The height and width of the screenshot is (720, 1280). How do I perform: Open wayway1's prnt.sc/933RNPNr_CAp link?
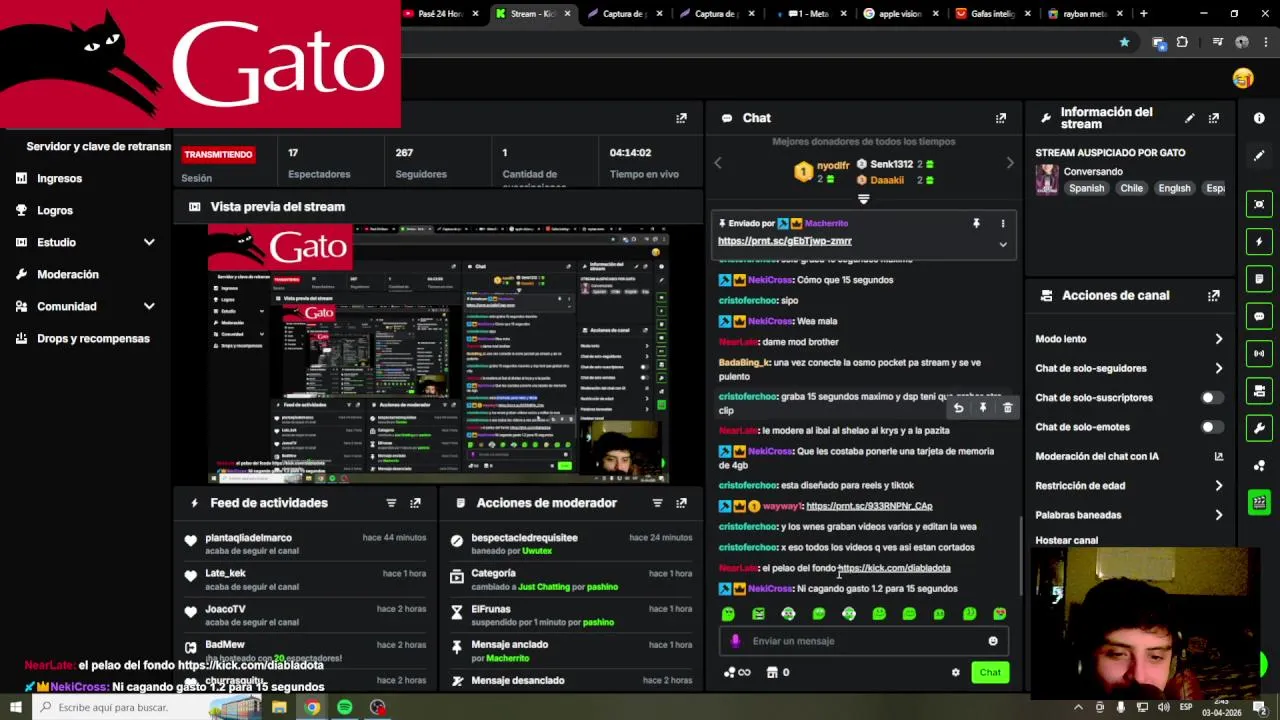point(868,506)
